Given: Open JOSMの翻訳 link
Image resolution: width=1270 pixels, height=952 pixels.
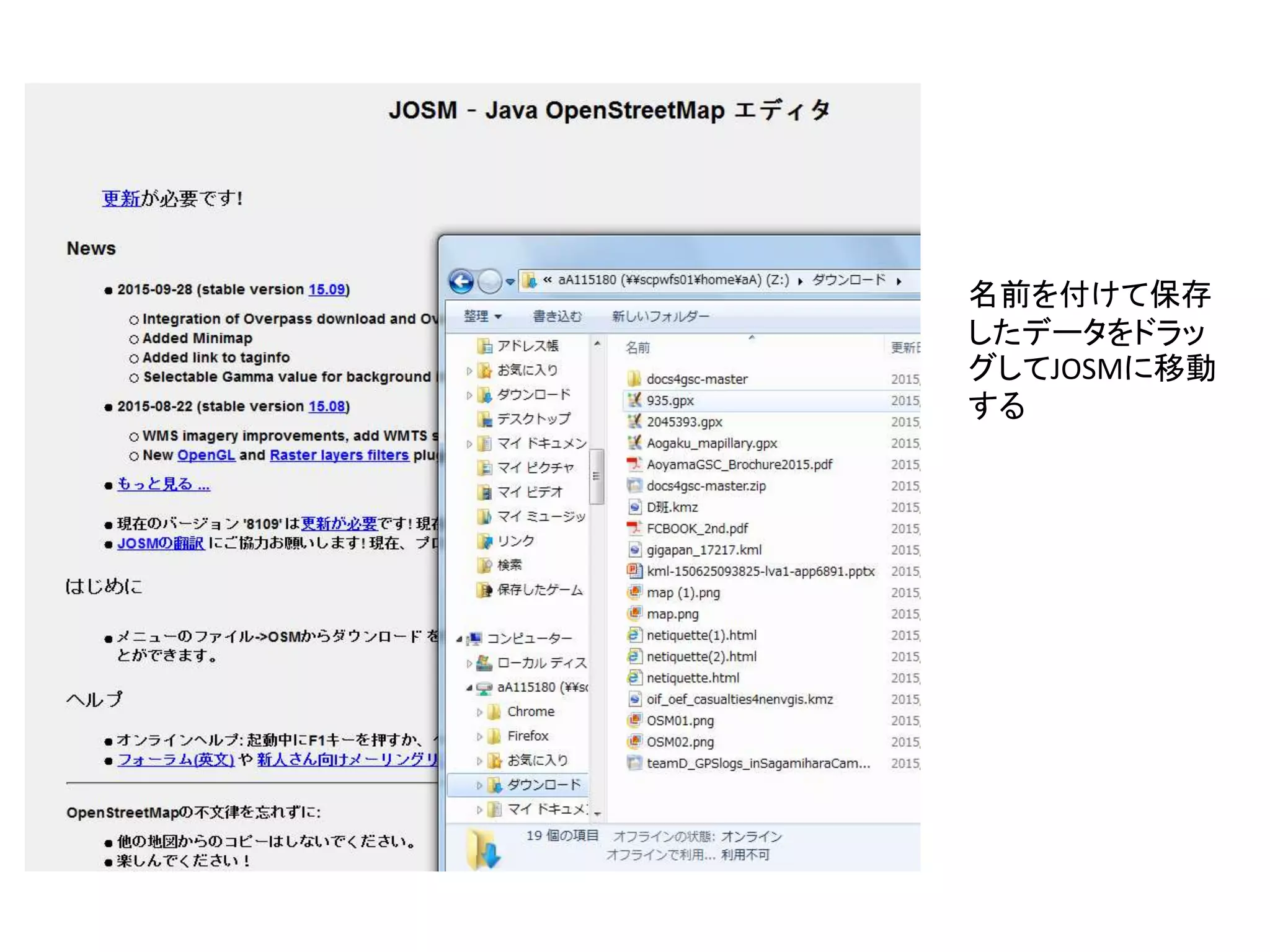Looking at the screenshot, I should click(x=161, y=543).
